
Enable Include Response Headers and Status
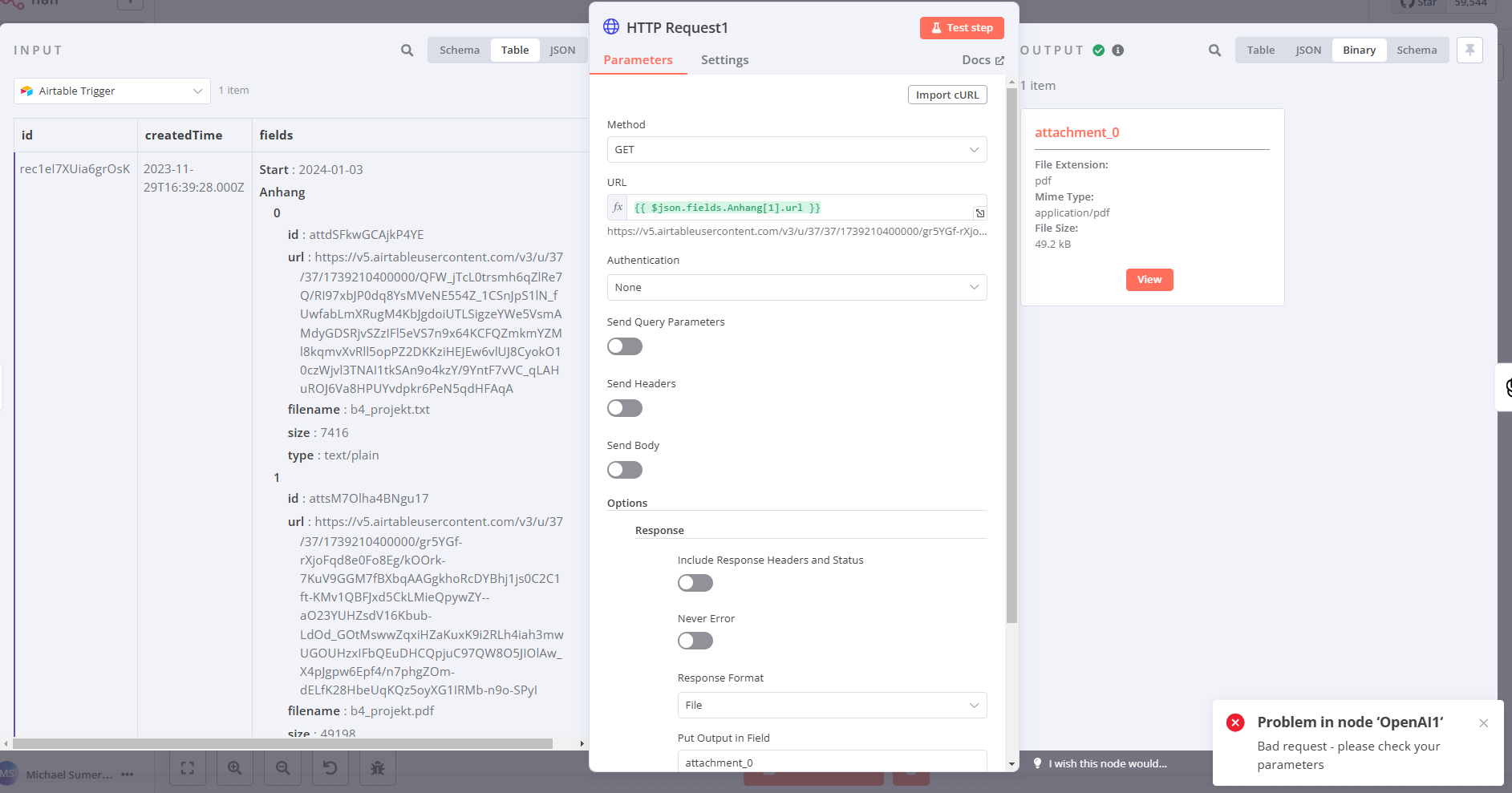[695, 583]
